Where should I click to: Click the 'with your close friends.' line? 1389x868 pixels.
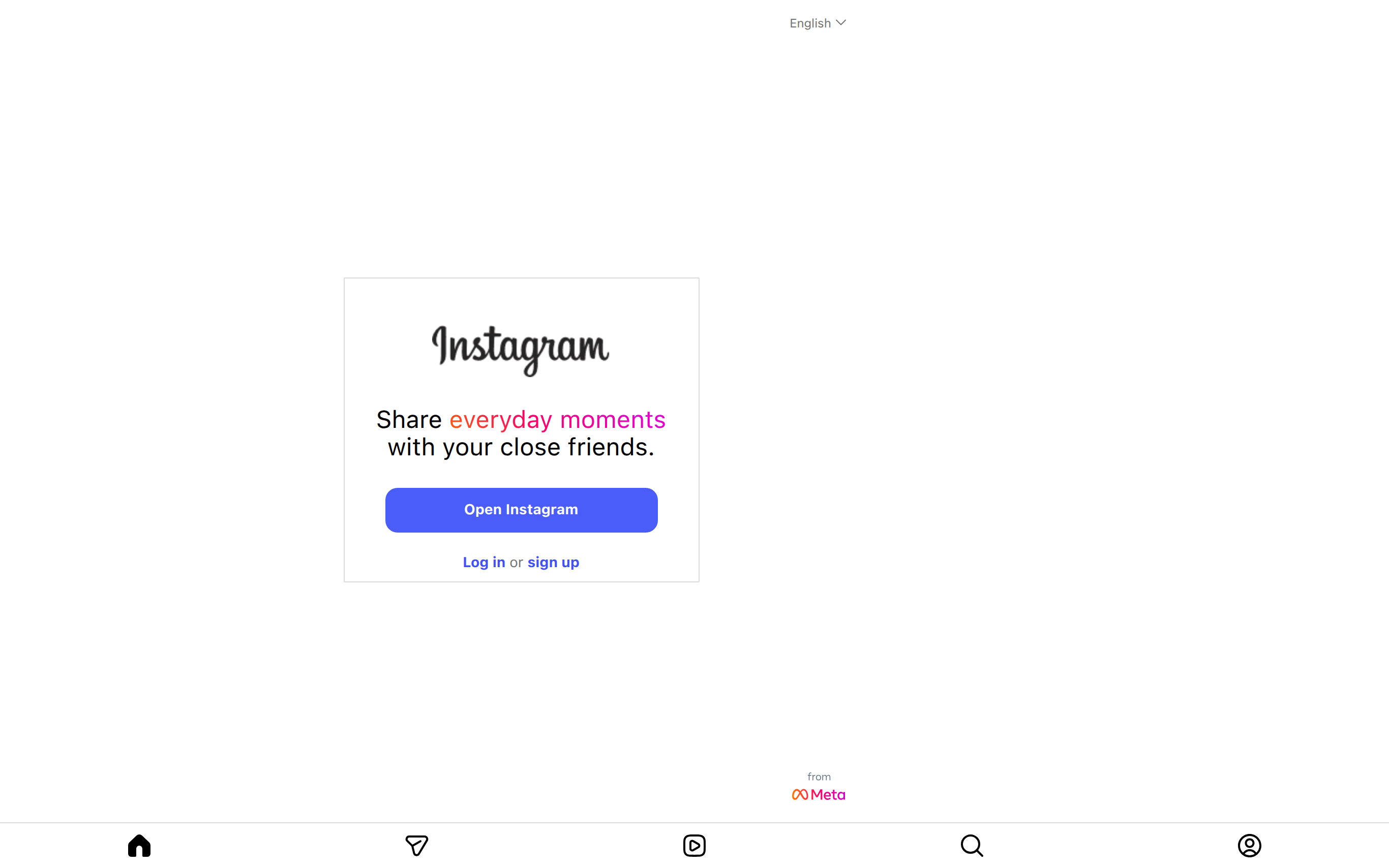(x=521, y=447)
